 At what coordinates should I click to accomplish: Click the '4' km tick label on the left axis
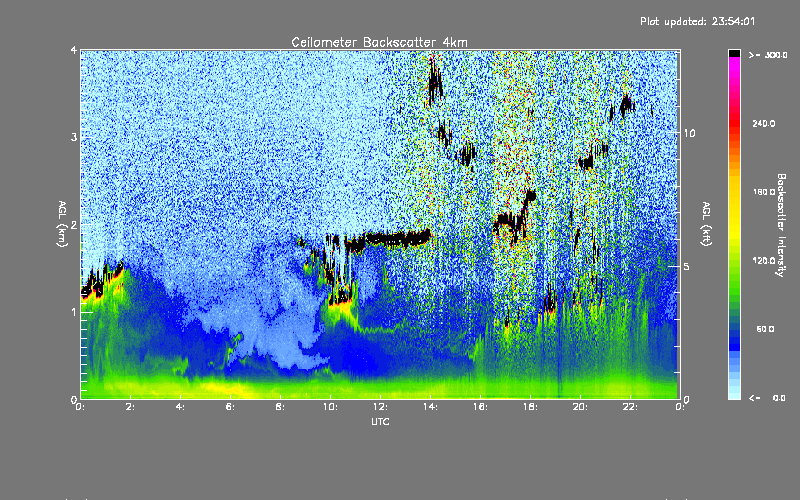[74, 51]
